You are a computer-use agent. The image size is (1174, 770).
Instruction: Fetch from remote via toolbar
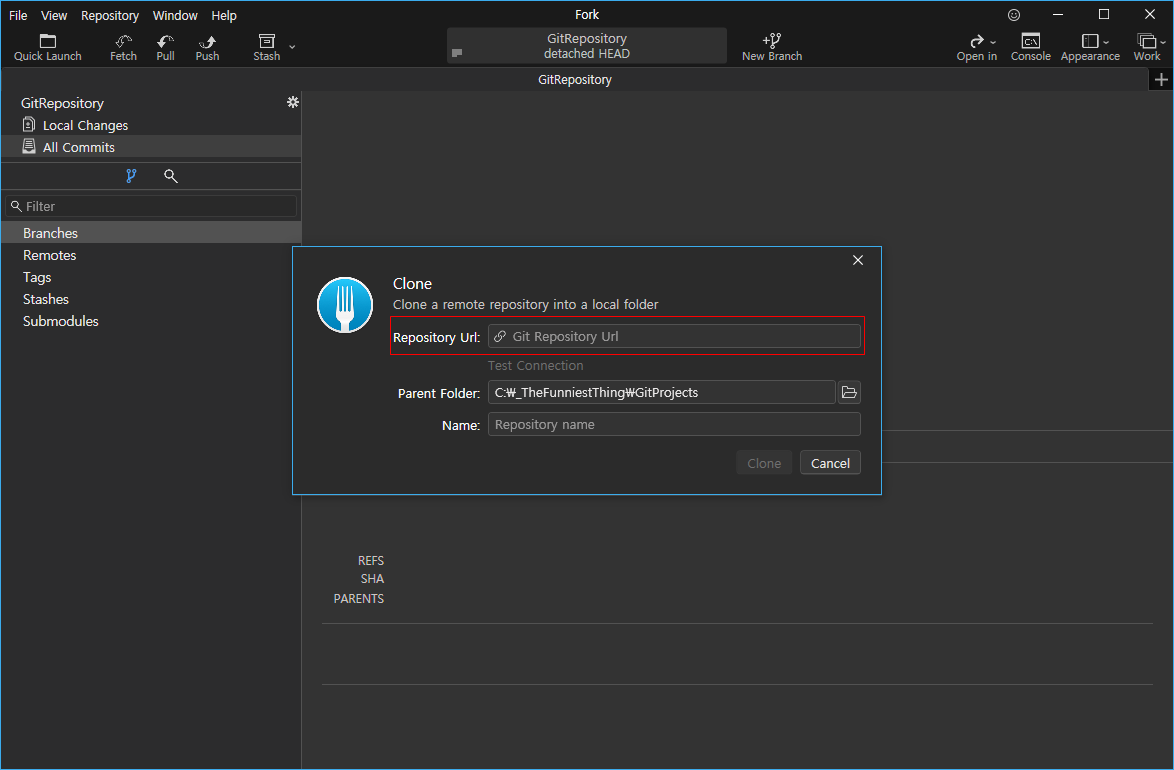pyautogui.click(x=124, y=47)
